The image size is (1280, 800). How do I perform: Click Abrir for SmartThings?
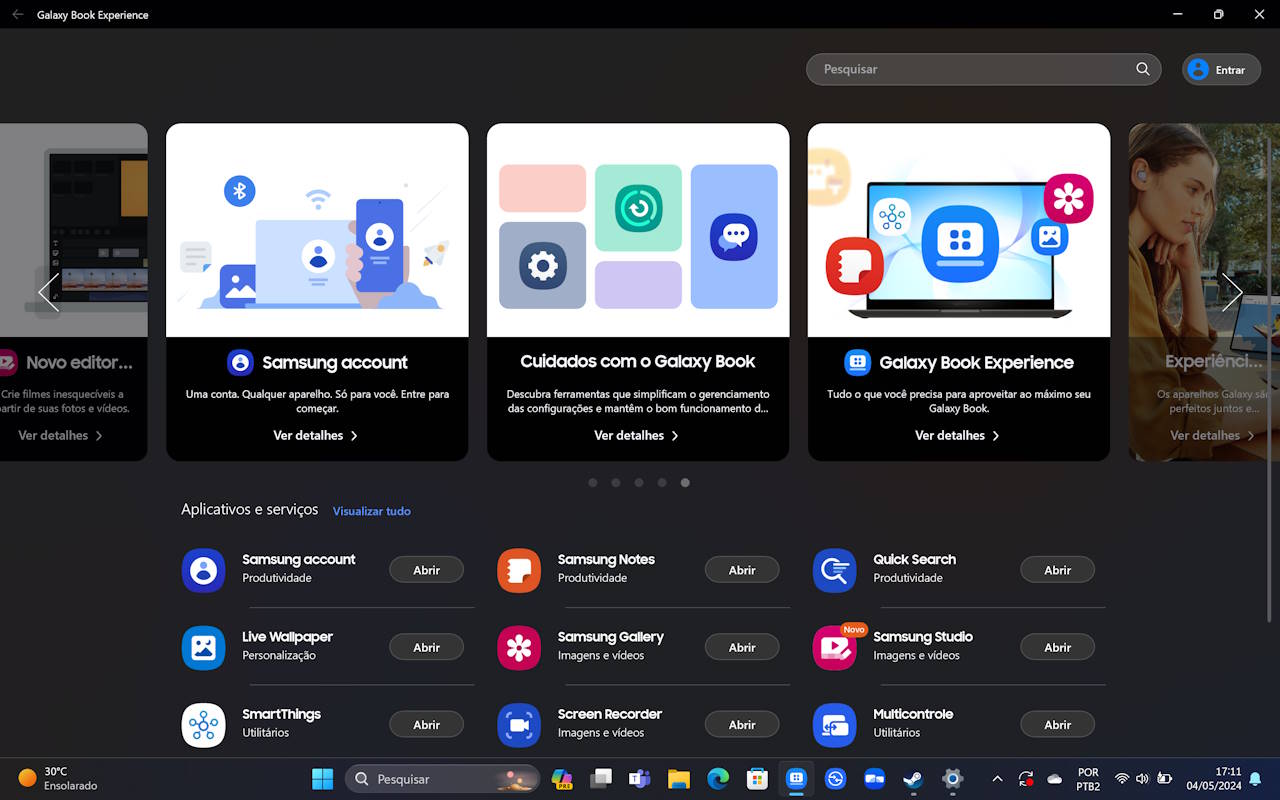pos(427,725)
